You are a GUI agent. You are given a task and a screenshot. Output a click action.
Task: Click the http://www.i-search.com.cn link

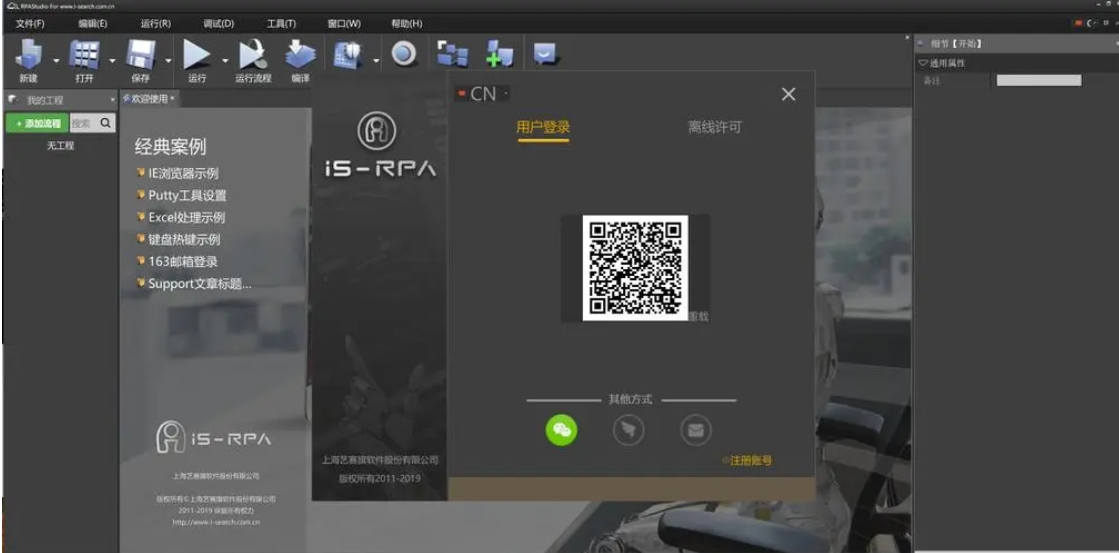216,522
